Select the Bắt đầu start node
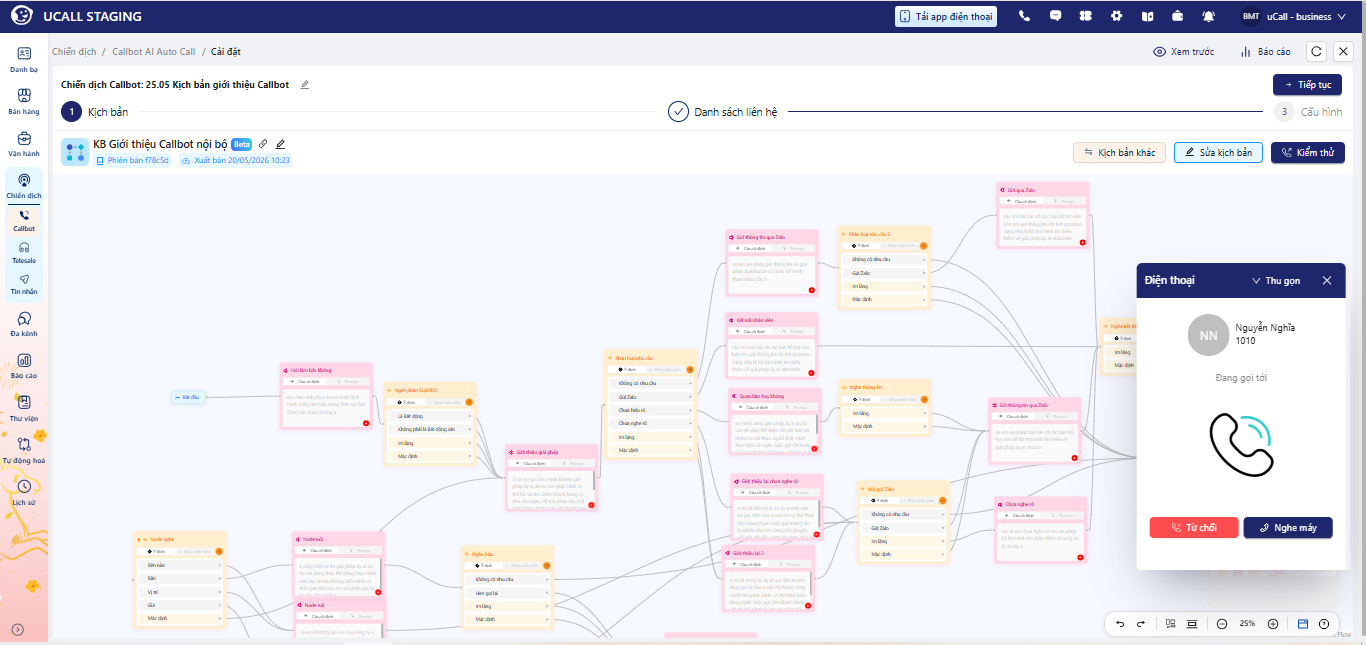This screenshot has height=645, width=1366. (188, 397)
